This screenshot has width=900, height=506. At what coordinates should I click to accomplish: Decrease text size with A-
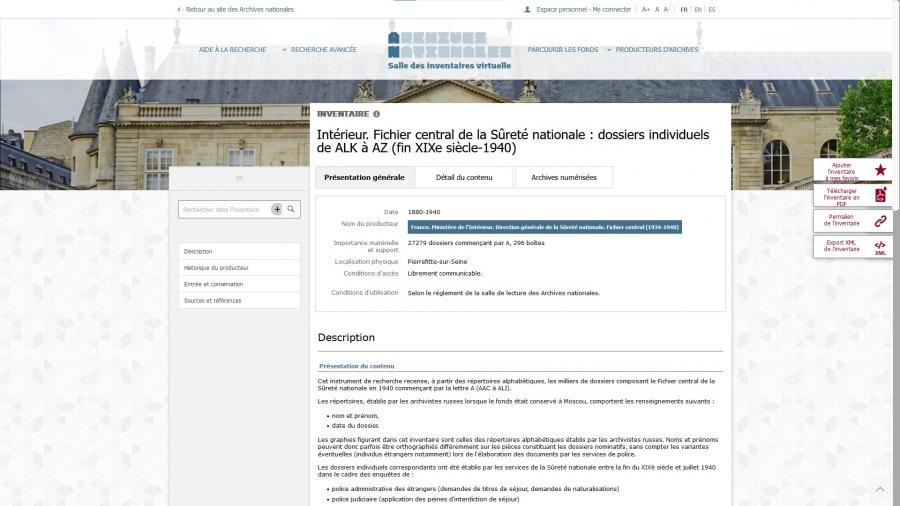(666, 10)
